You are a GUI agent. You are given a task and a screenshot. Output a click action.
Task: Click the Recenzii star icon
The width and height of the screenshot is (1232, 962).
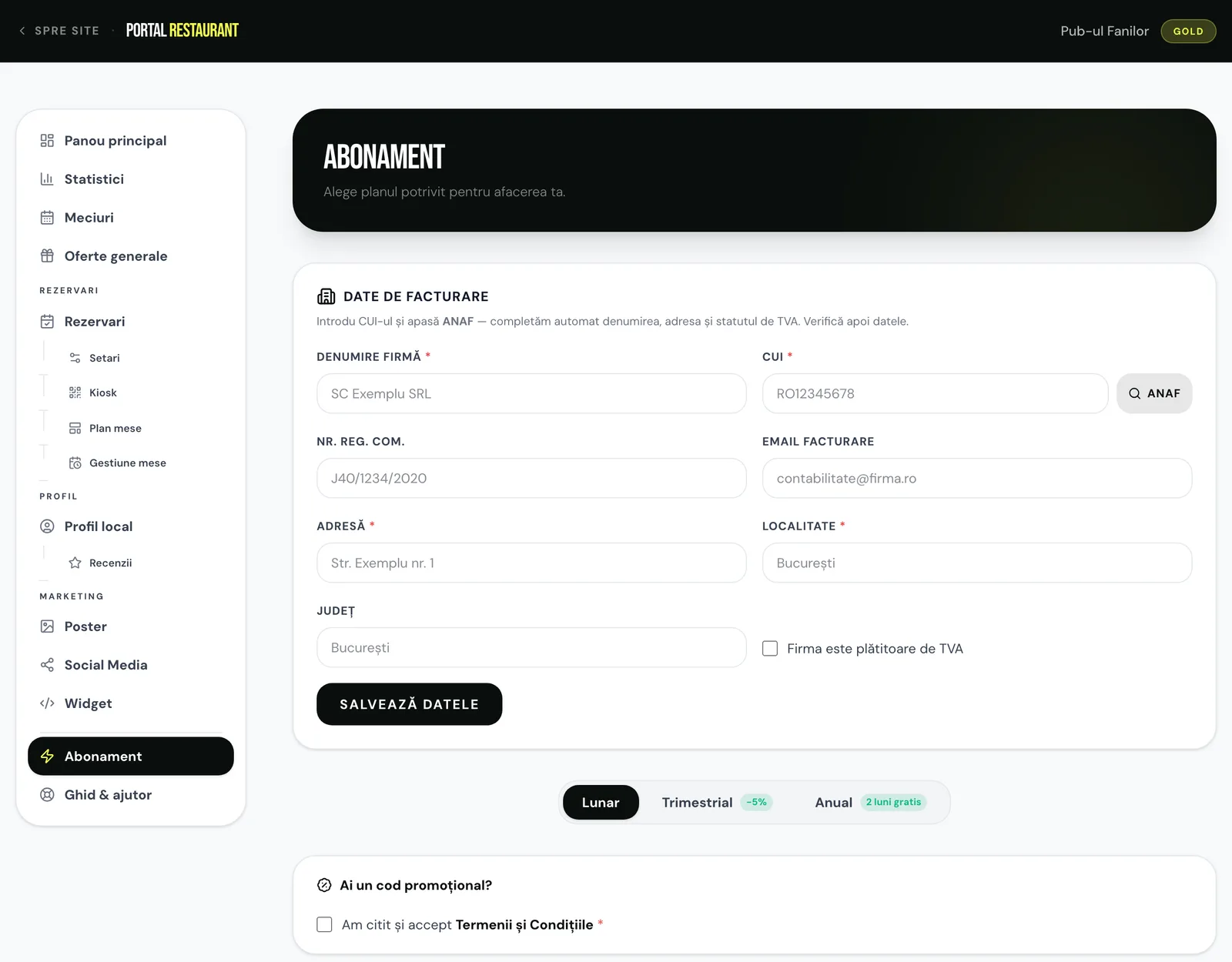[75, 563]
